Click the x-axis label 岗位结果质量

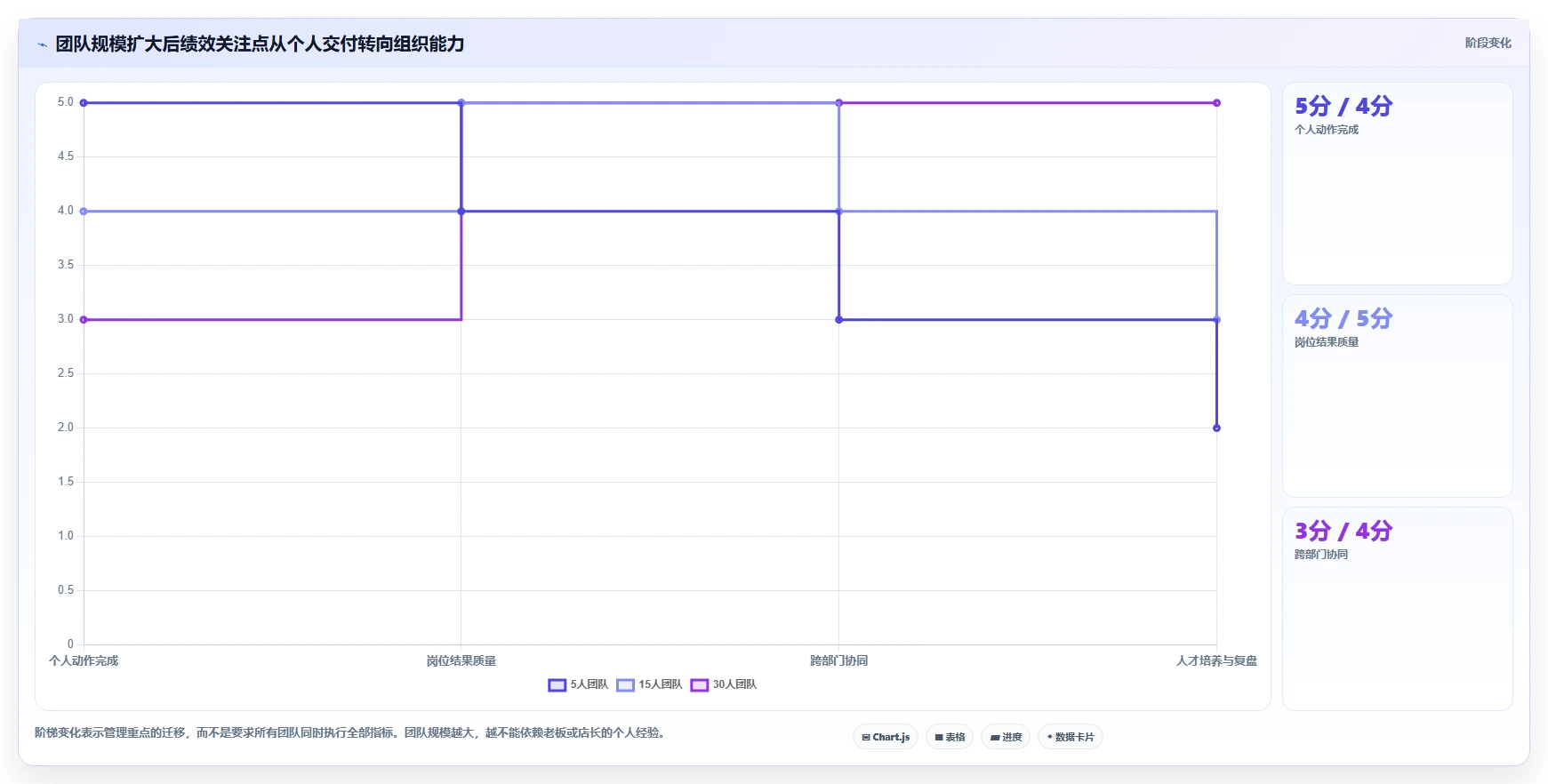coord(461,661)
